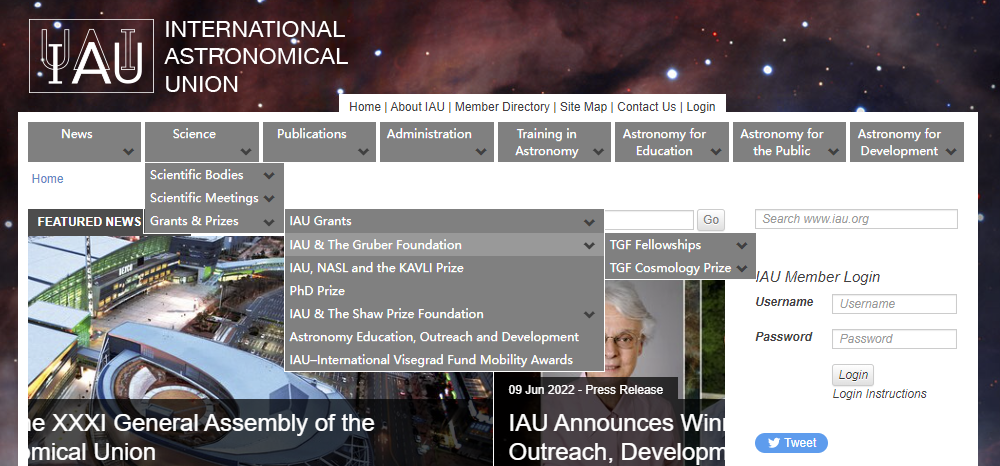
Task: Focus the Username input field
Action: (x=894, y=304)
